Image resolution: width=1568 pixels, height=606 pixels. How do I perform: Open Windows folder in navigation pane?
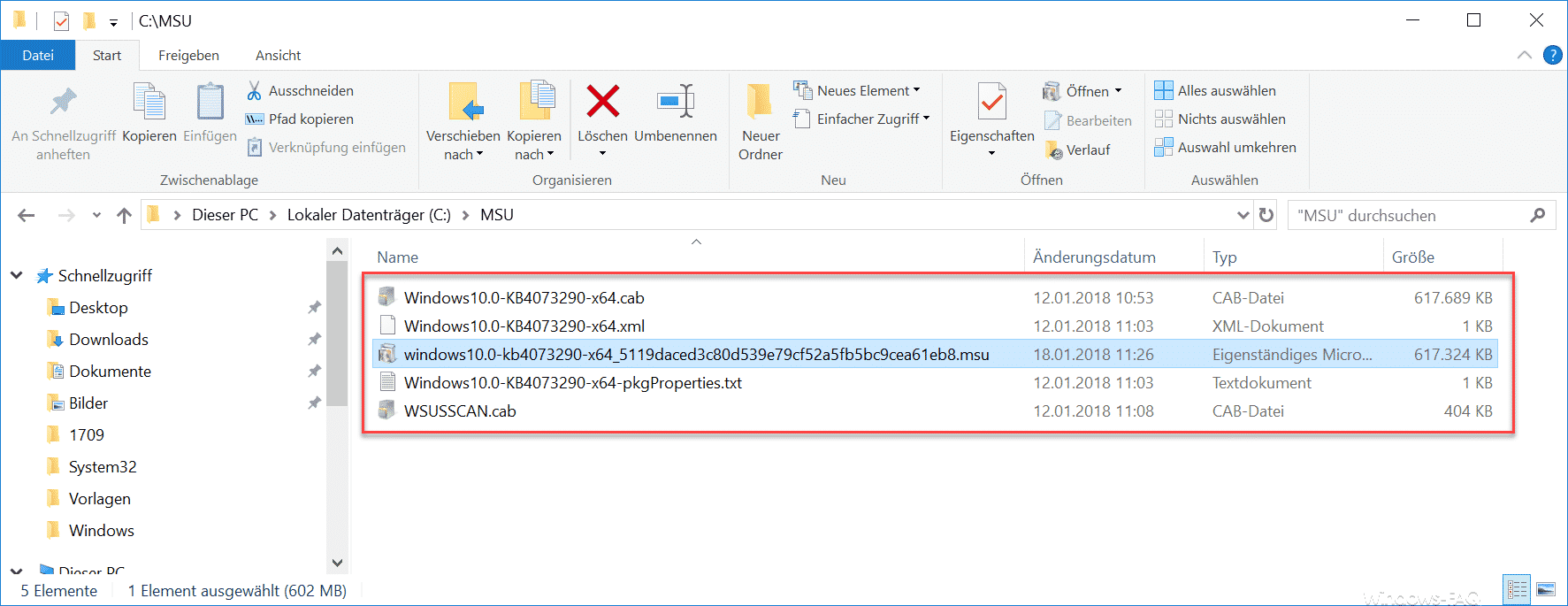click(101, 530)
